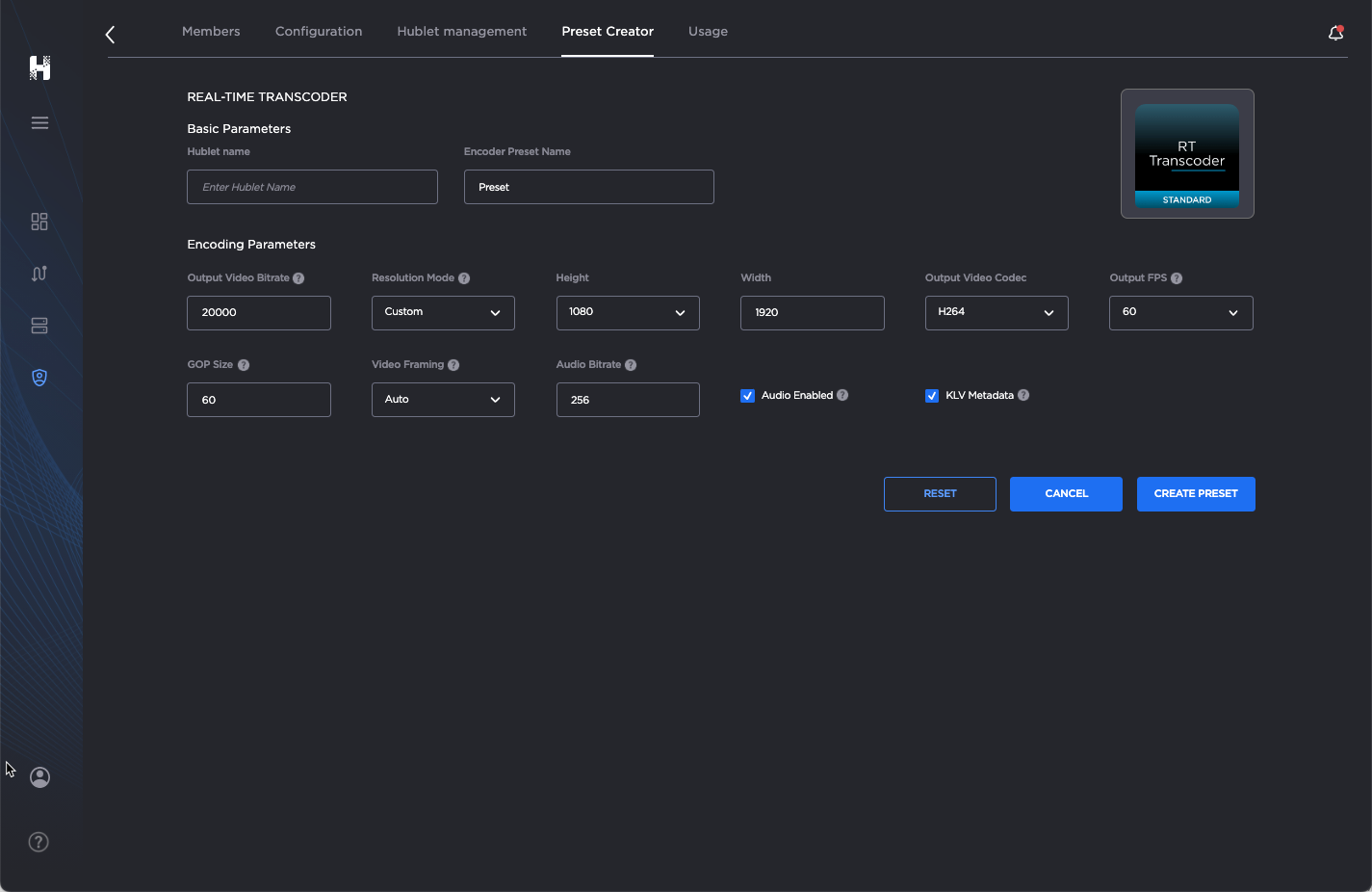1372x892 pixels.
Task: Click the Hublet name input field
Action: click(x=312, y=187)
